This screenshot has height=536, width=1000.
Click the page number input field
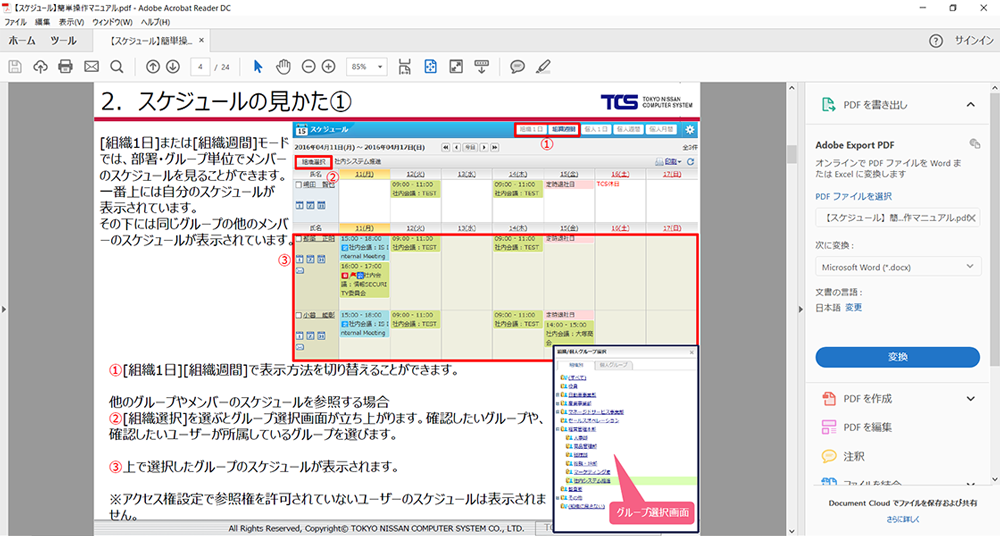click(203, 66)
